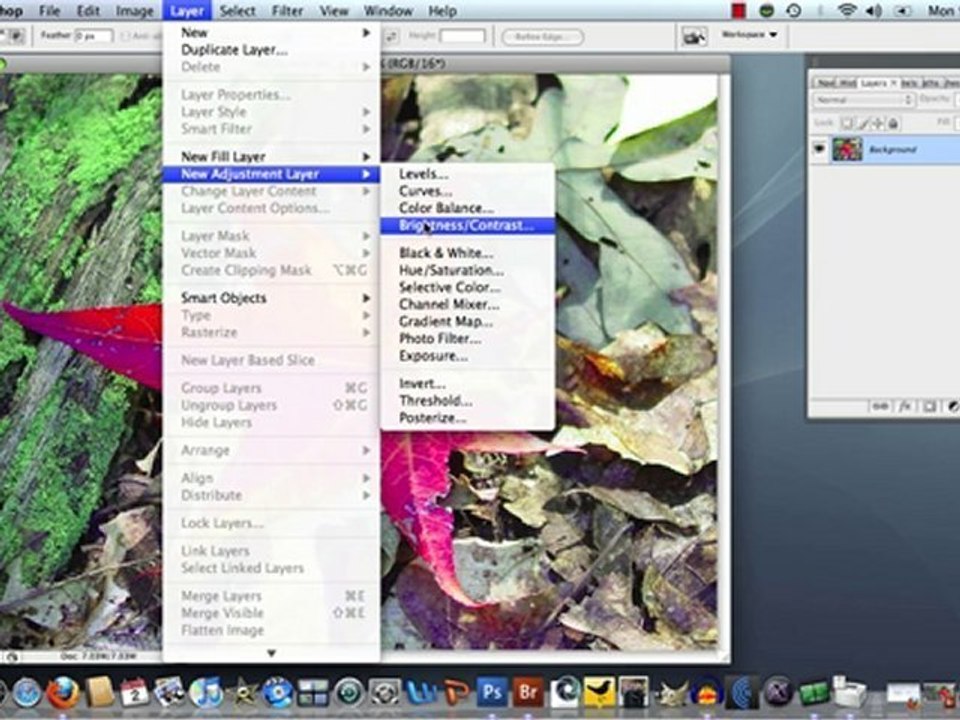Click the lock position move icon

pyautogui.click(x=878, y=123)
